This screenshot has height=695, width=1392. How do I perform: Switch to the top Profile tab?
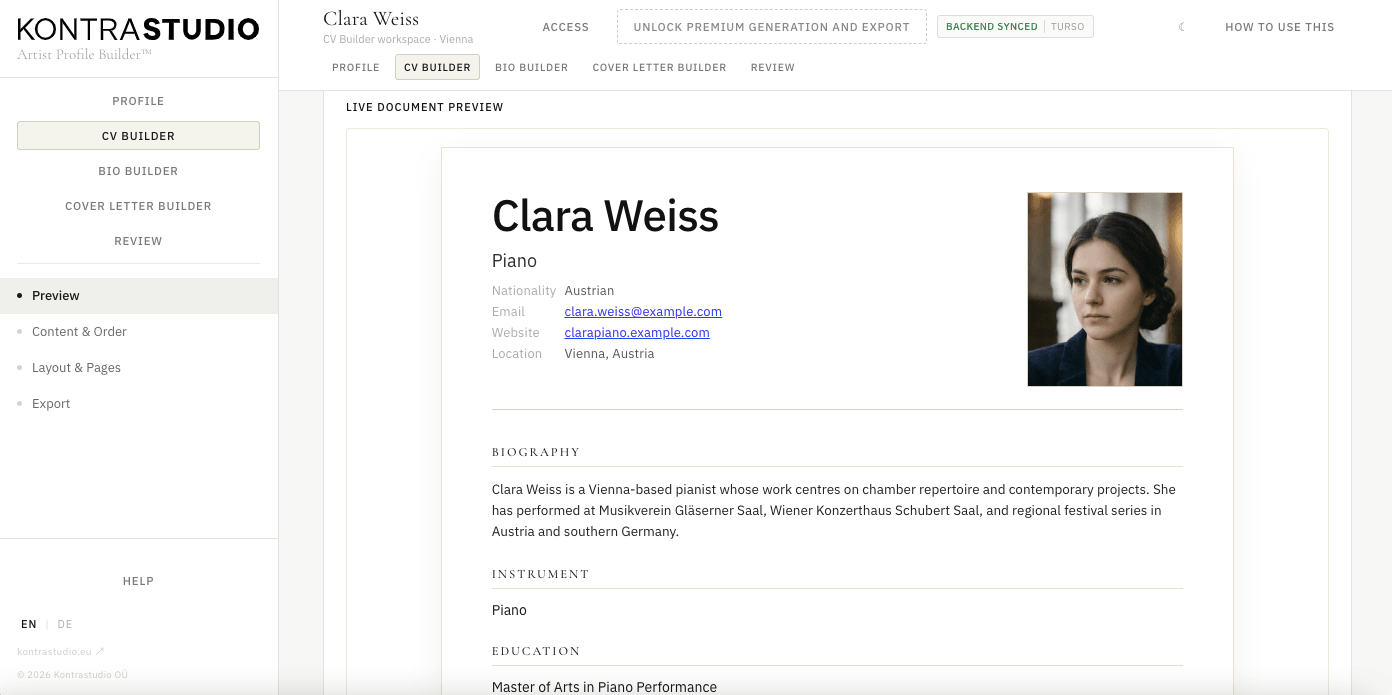point(356,67)
